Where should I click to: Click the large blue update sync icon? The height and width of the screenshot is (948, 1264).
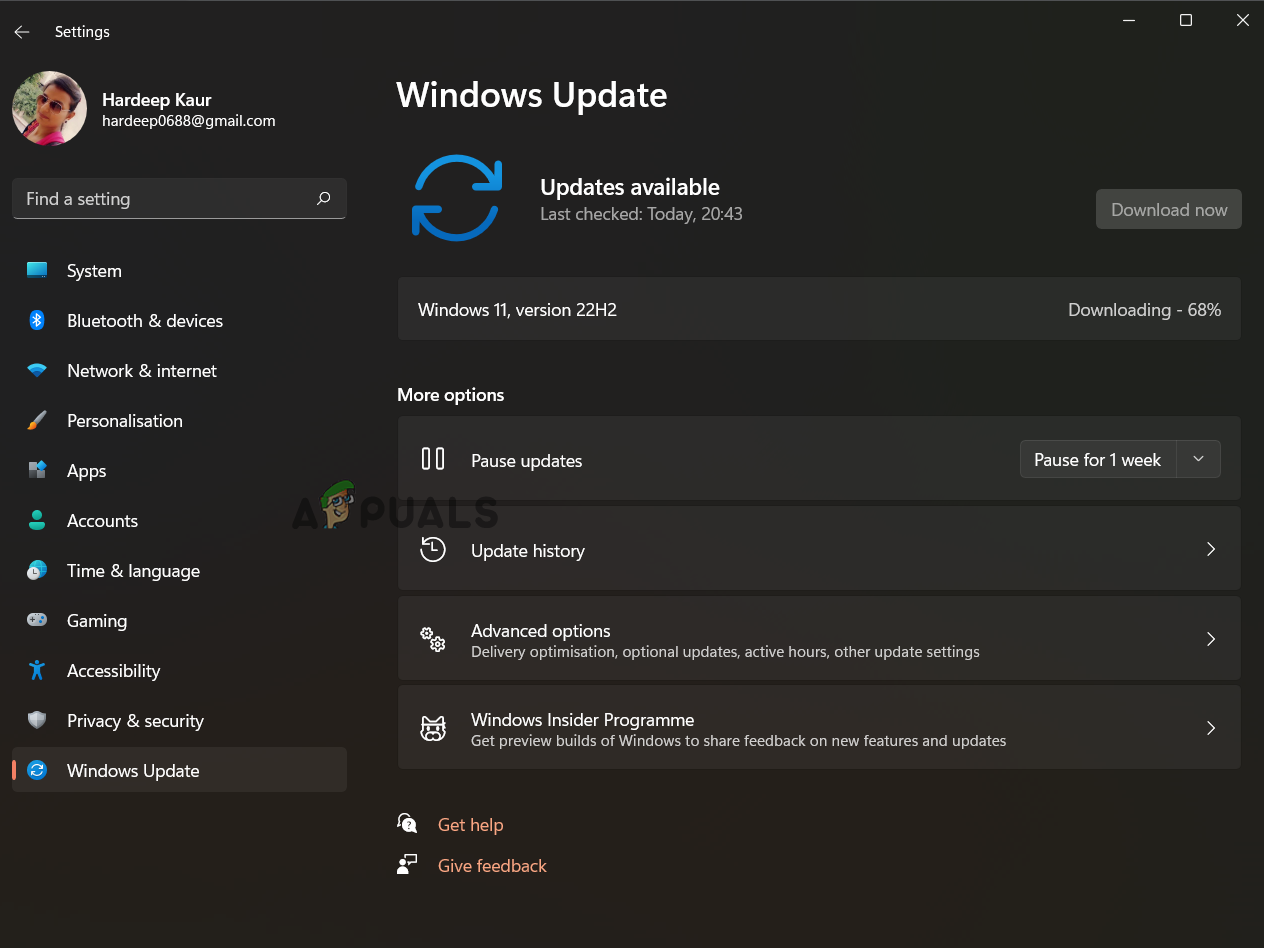[x=457, y=198]
